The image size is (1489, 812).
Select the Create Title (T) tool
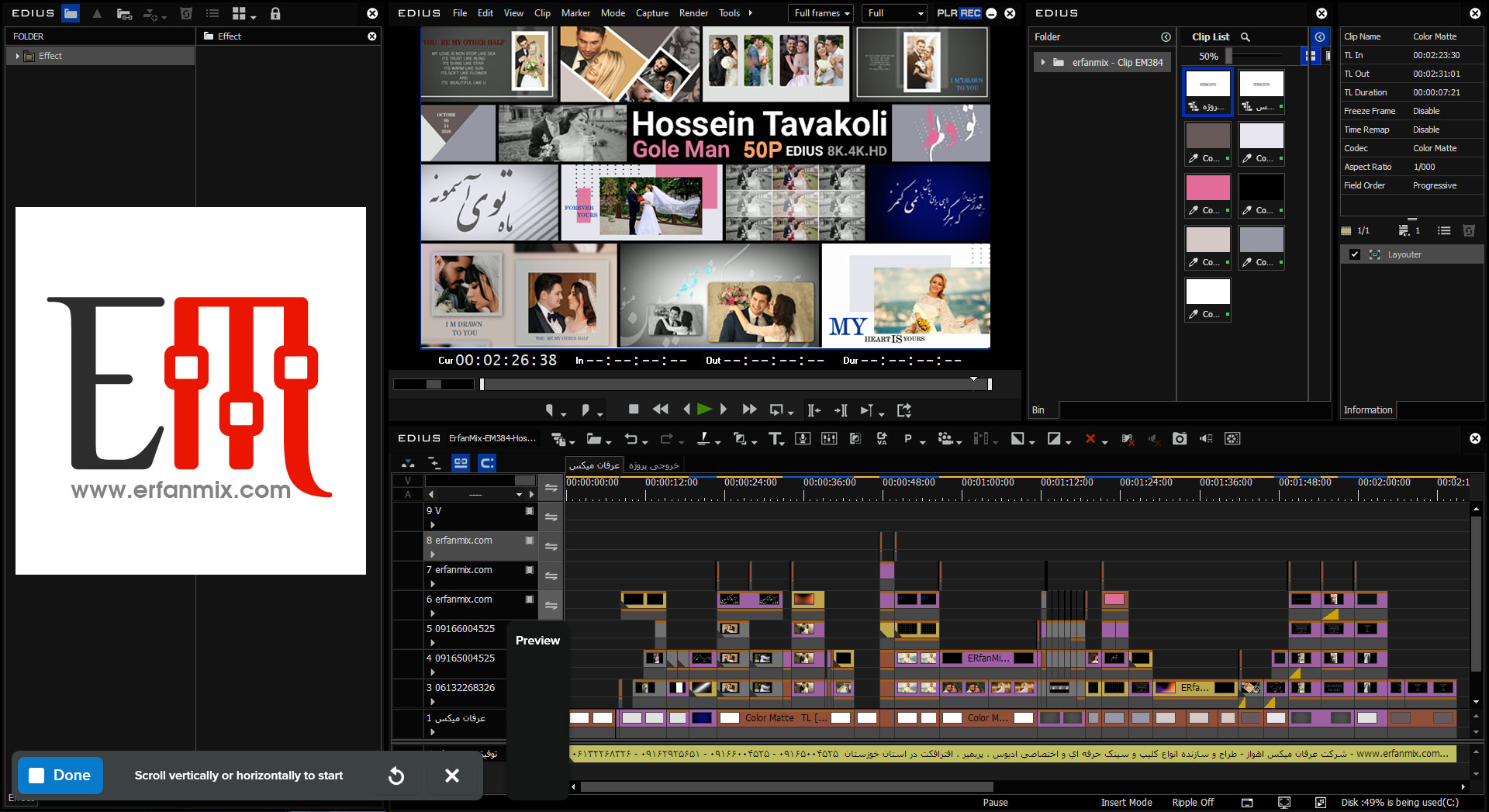point(775,439)
